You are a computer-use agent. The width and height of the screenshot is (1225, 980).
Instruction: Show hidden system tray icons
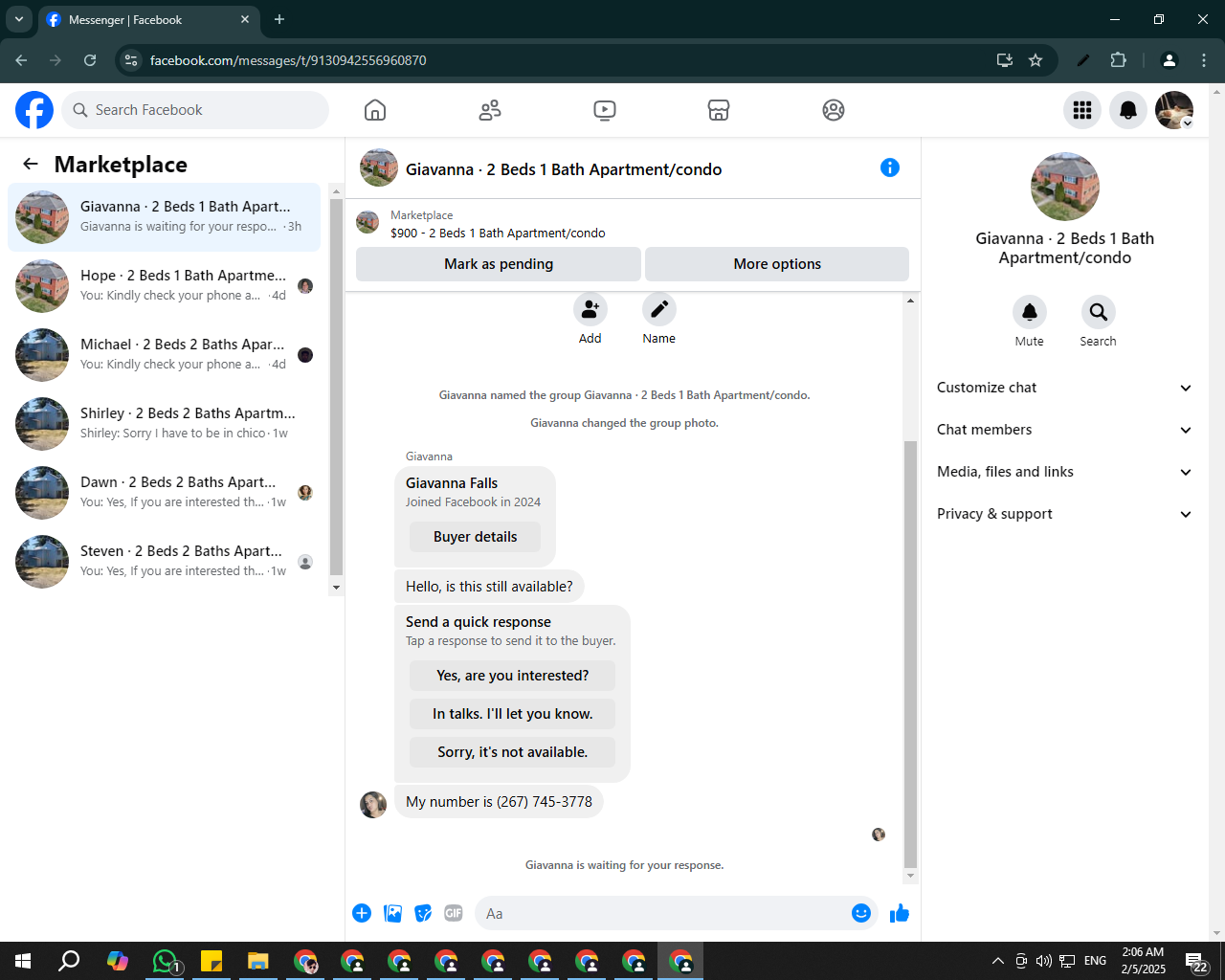pyautogui.click(x=997, y=961)
